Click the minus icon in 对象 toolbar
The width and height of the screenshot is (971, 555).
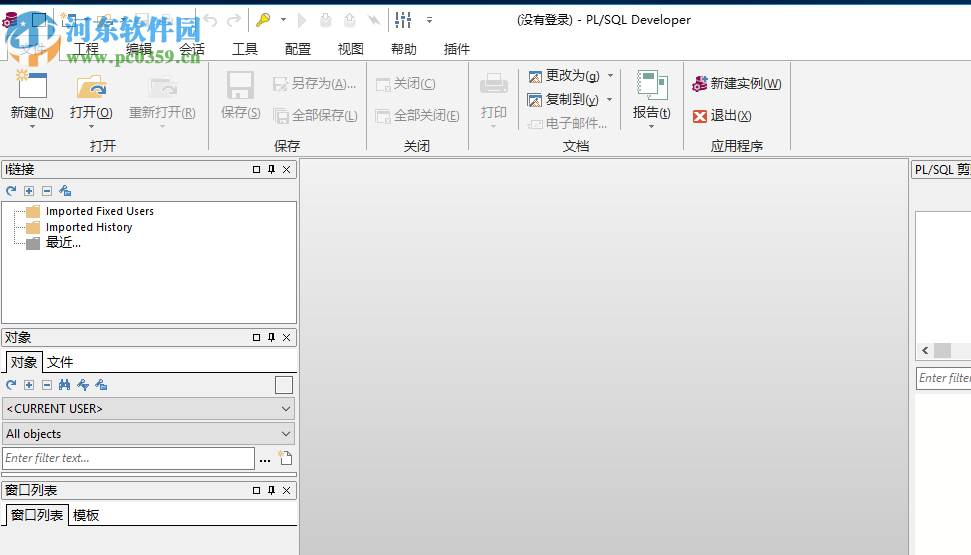pyautogui.click(x=47, y=385)
